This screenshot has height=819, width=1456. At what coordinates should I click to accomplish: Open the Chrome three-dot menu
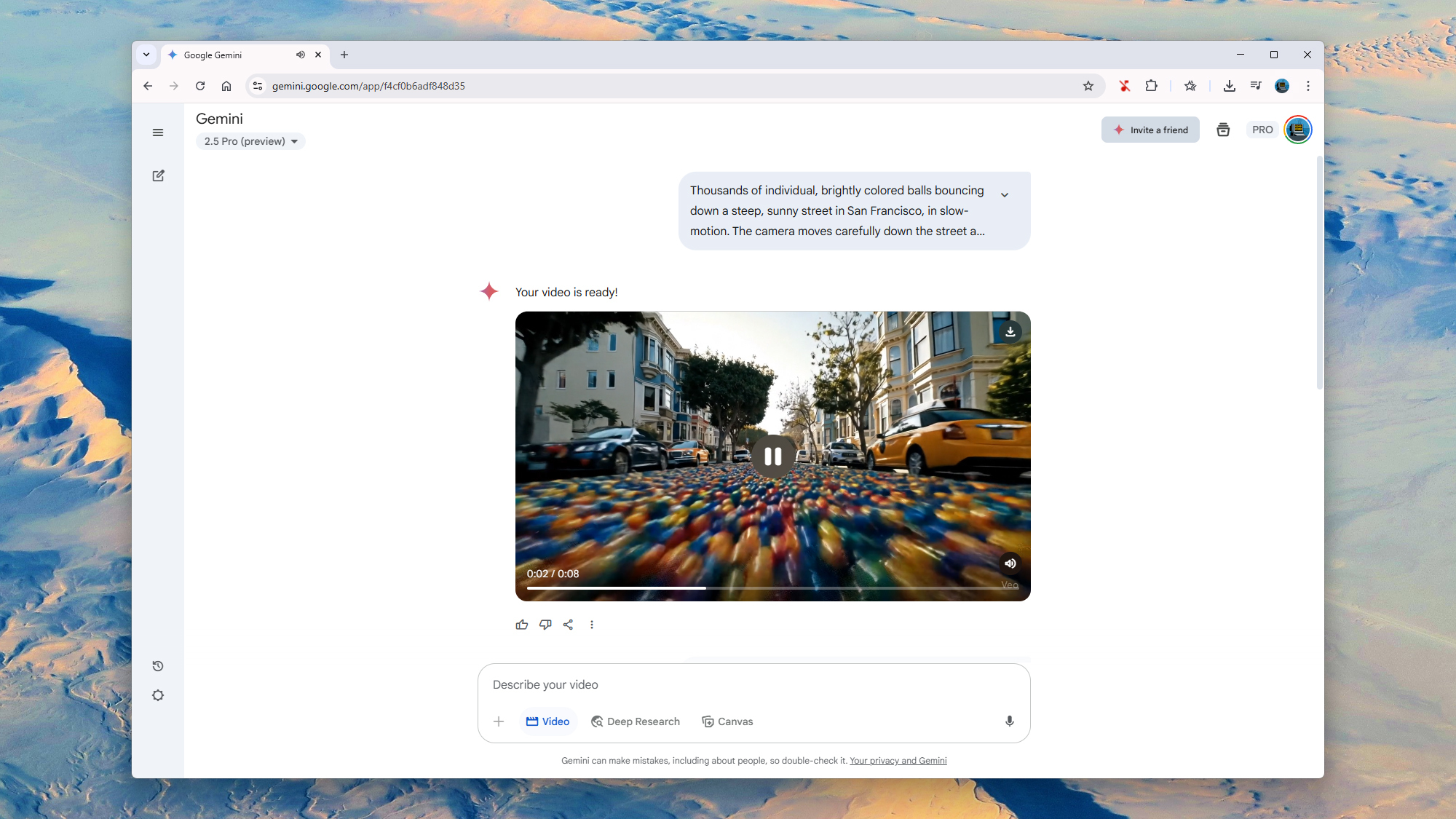point(1308,86)
